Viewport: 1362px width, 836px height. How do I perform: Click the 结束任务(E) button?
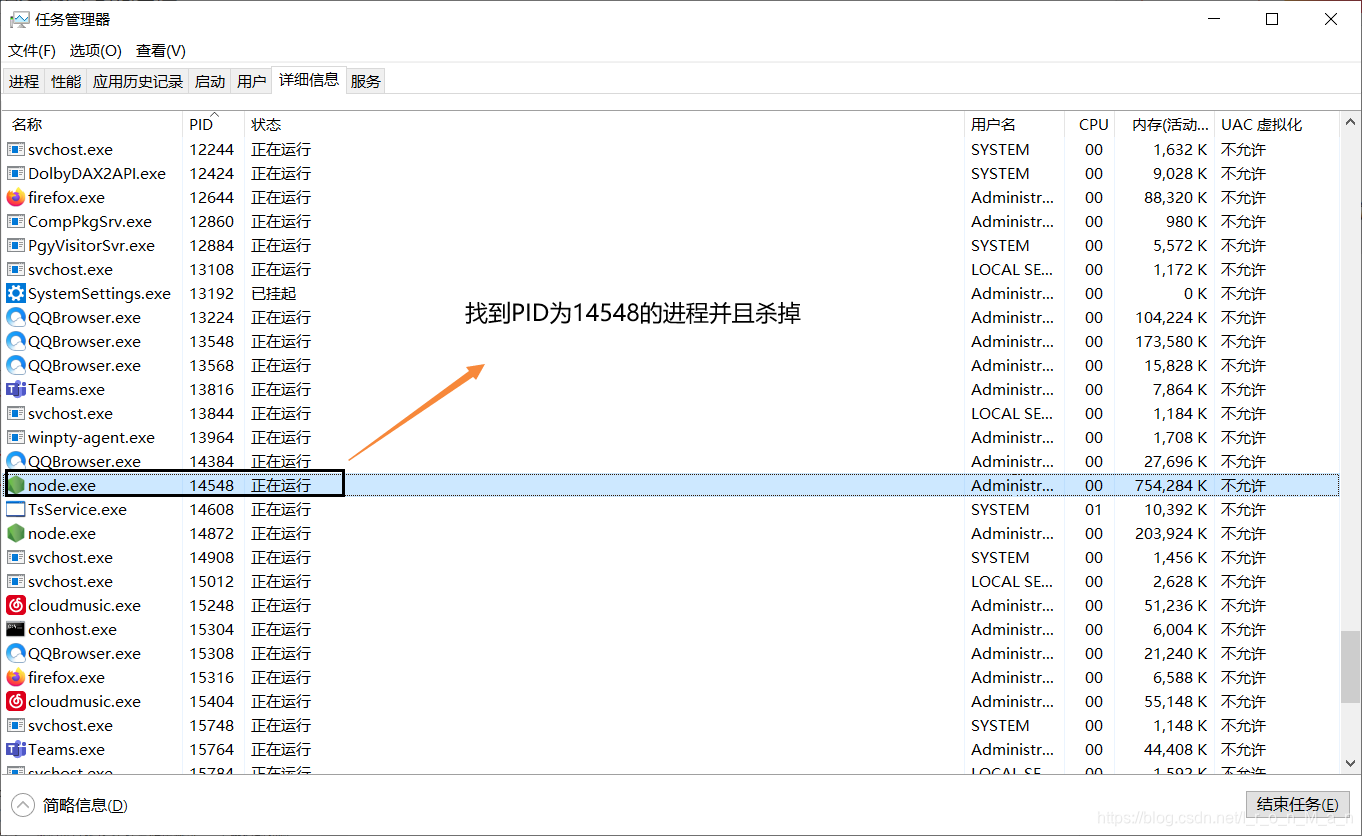point(1297,804)
